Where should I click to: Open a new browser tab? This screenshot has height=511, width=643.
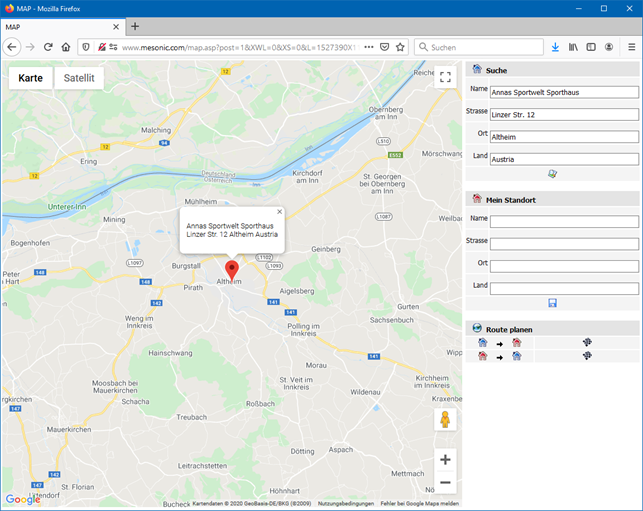135,26
